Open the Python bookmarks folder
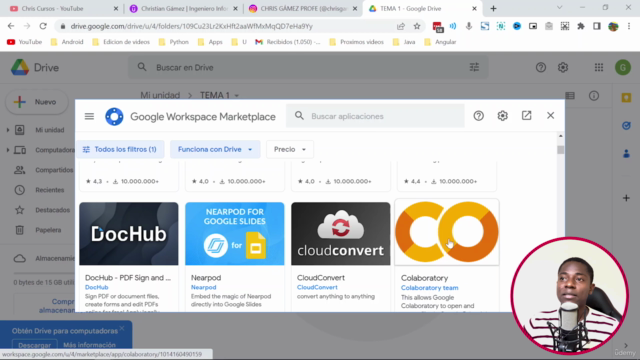Screen dimensions: 640x360 pos(174,42)
